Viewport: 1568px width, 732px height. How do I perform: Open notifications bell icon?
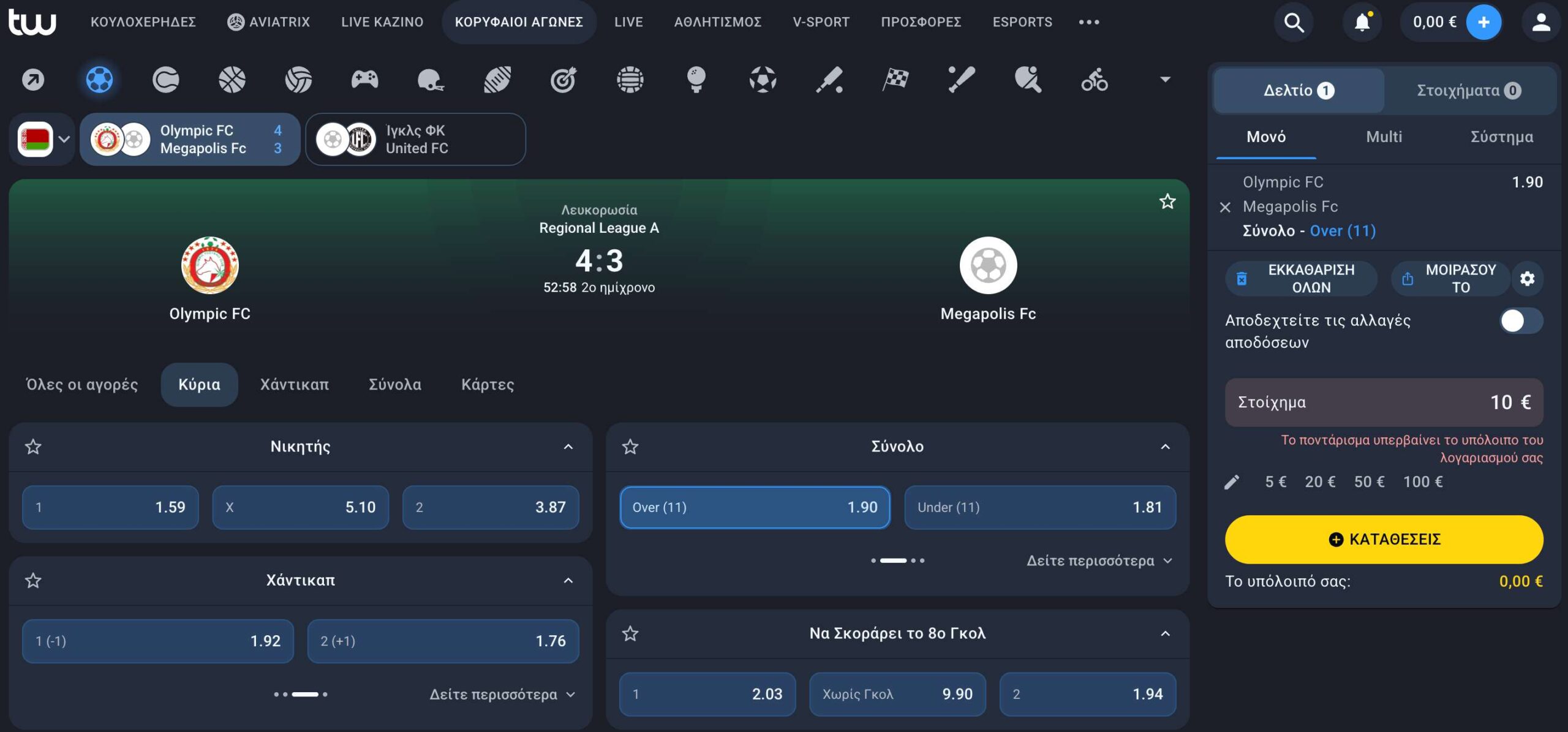[x=1362, y=22]
